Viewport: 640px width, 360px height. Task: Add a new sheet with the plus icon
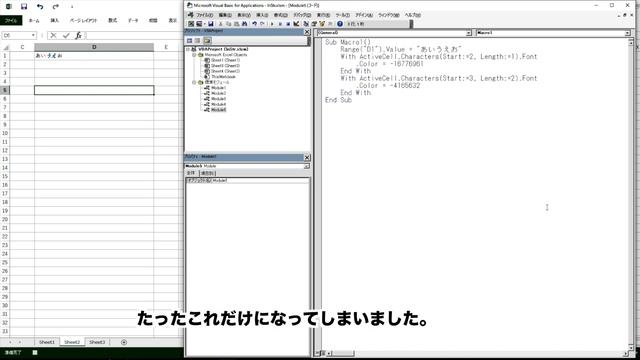tap(124, 342)
